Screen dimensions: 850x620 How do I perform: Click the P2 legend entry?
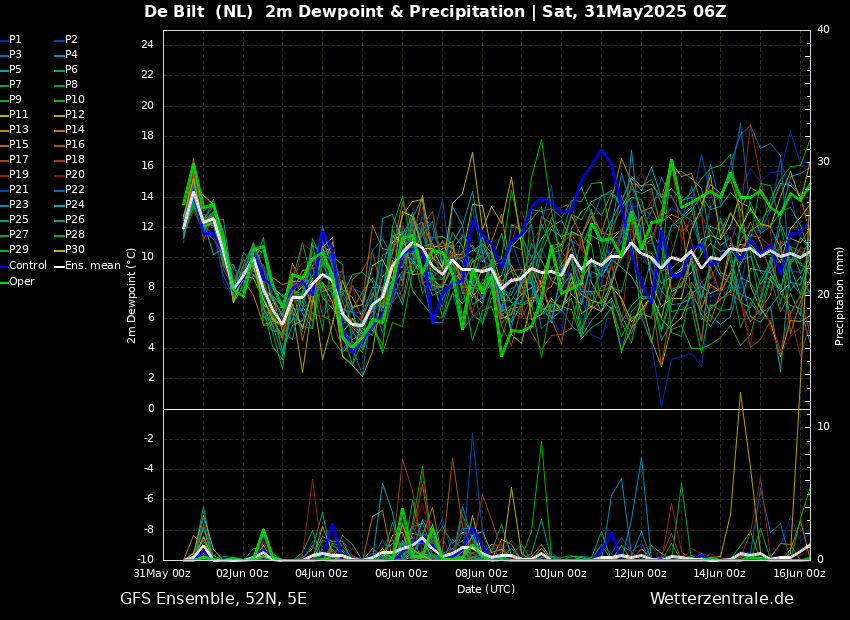(x=67, y=40)
